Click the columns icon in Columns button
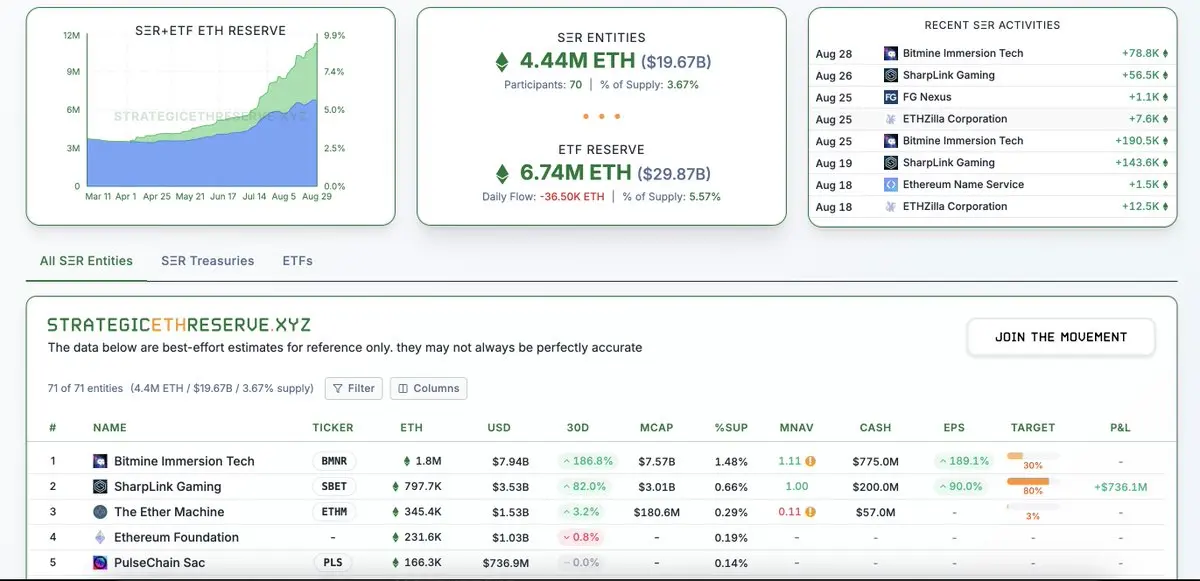The image size is (1200, 581). (403, 388)
